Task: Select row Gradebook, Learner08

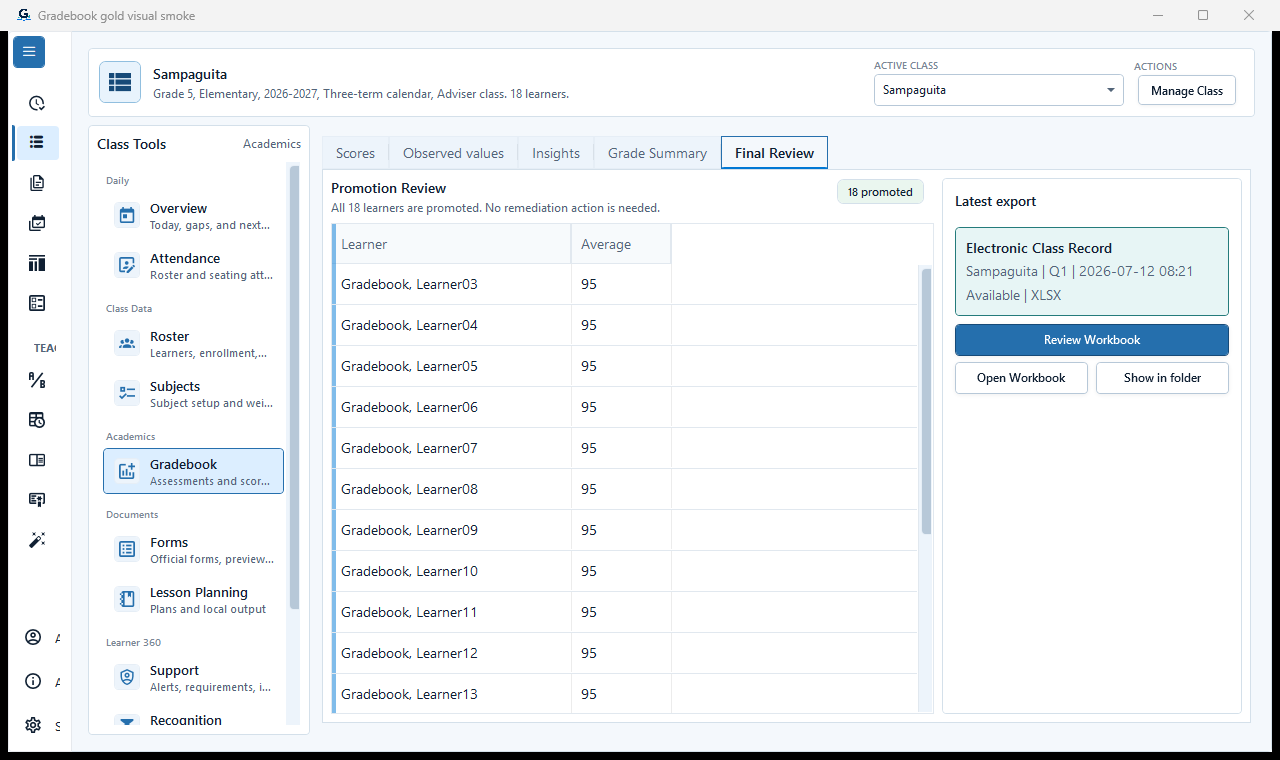Action: tap(625, 489)
